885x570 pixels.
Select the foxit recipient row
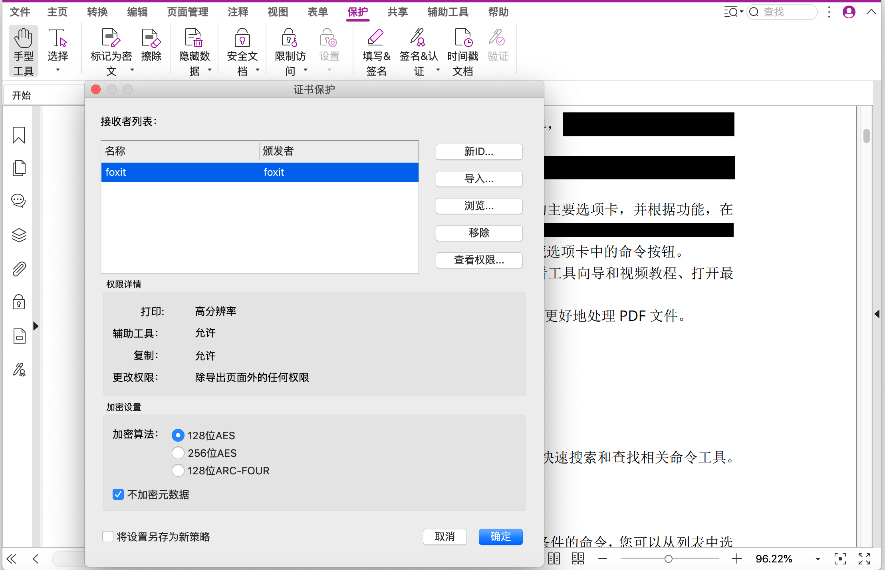tap(260, 172)
